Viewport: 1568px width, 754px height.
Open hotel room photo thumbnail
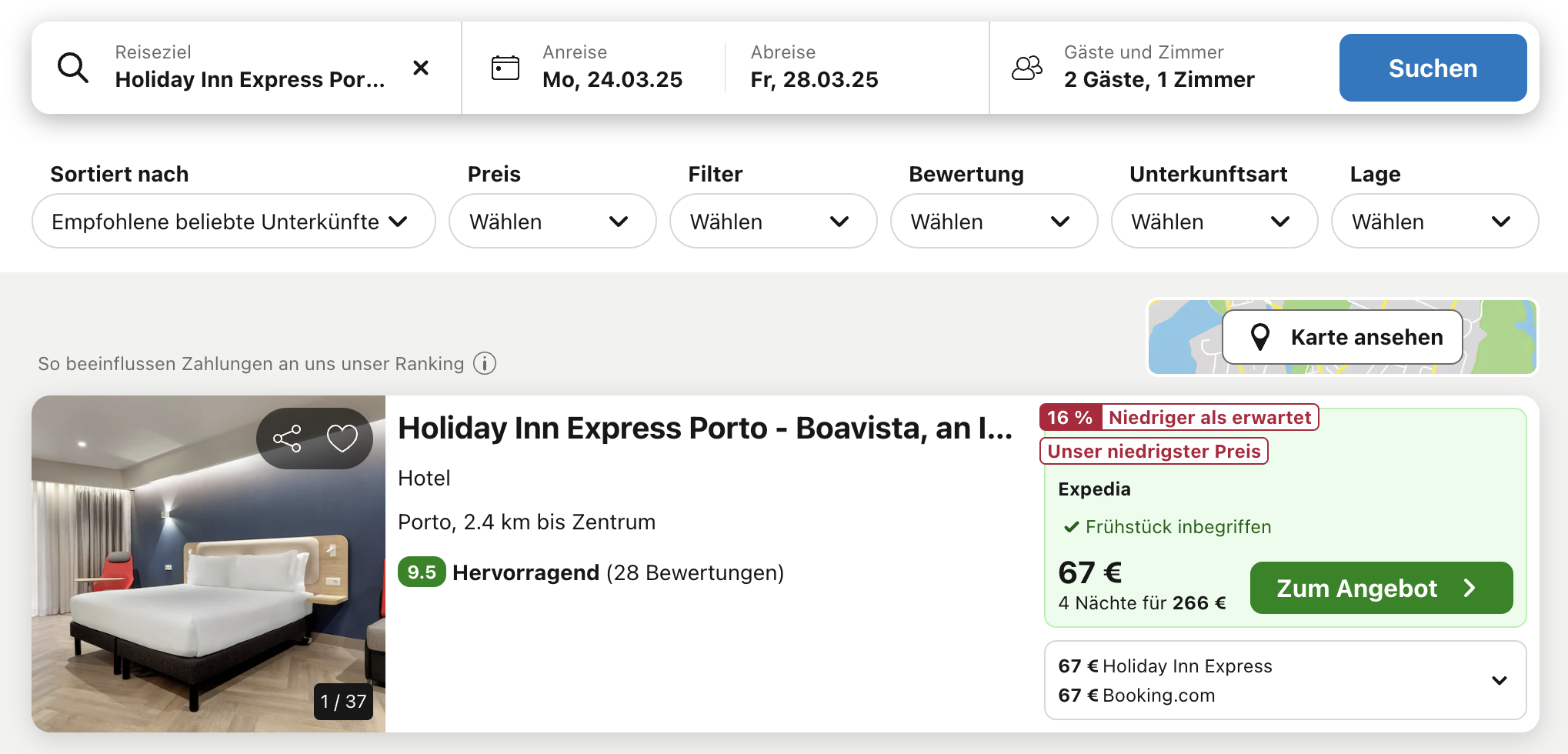(x=209, y=564)
